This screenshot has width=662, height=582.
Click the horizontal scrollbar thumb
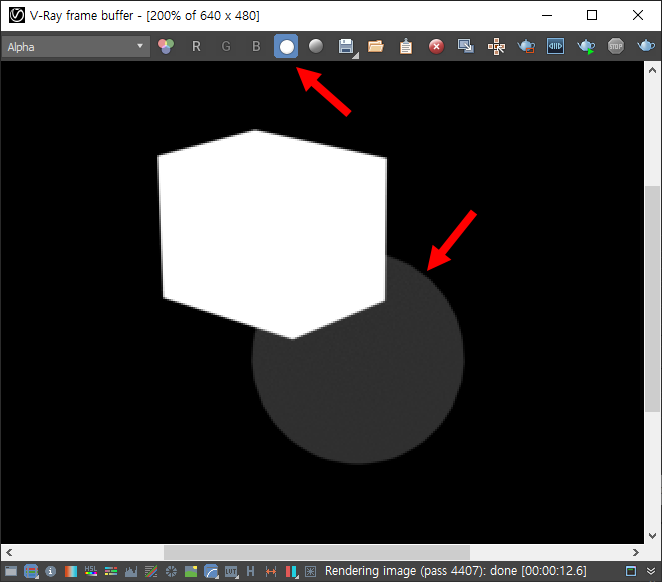[317, 552]
